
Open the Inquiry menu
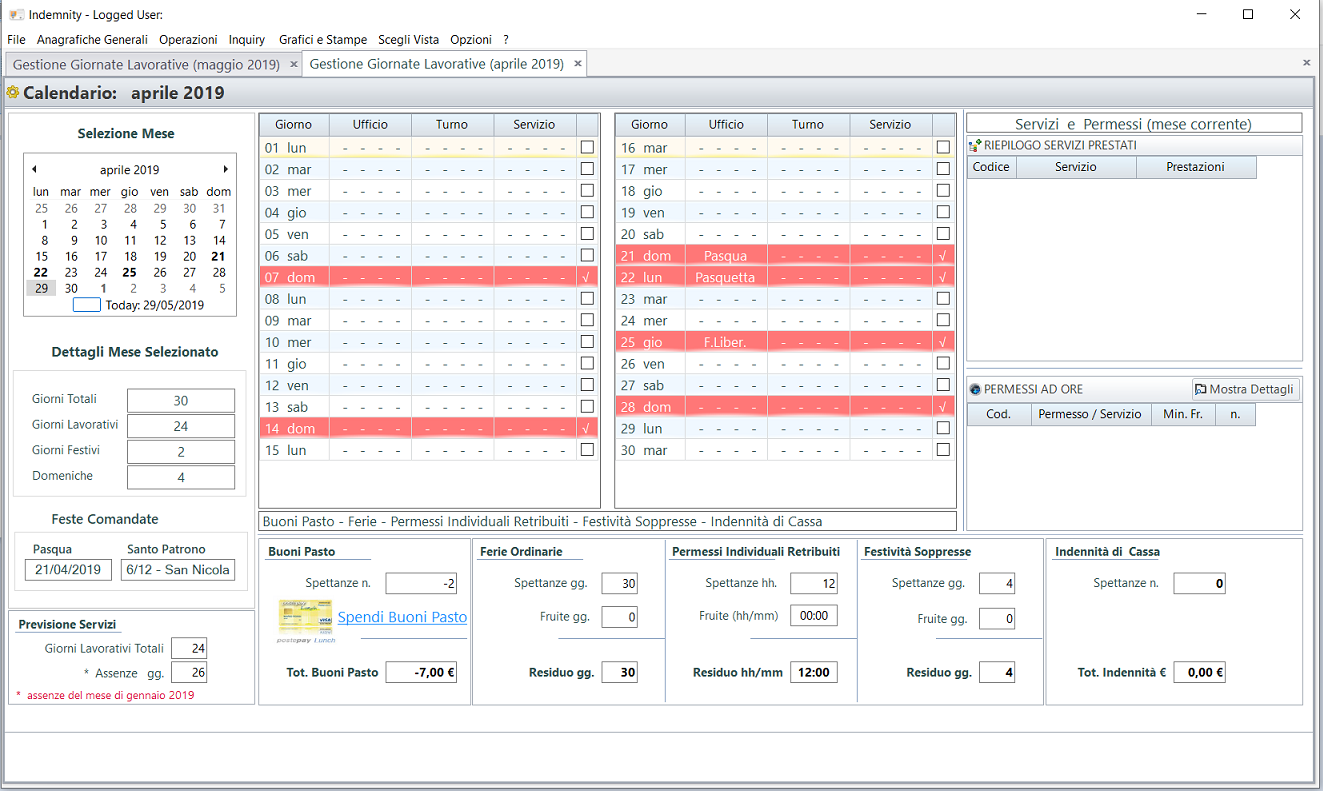(247, 40)
